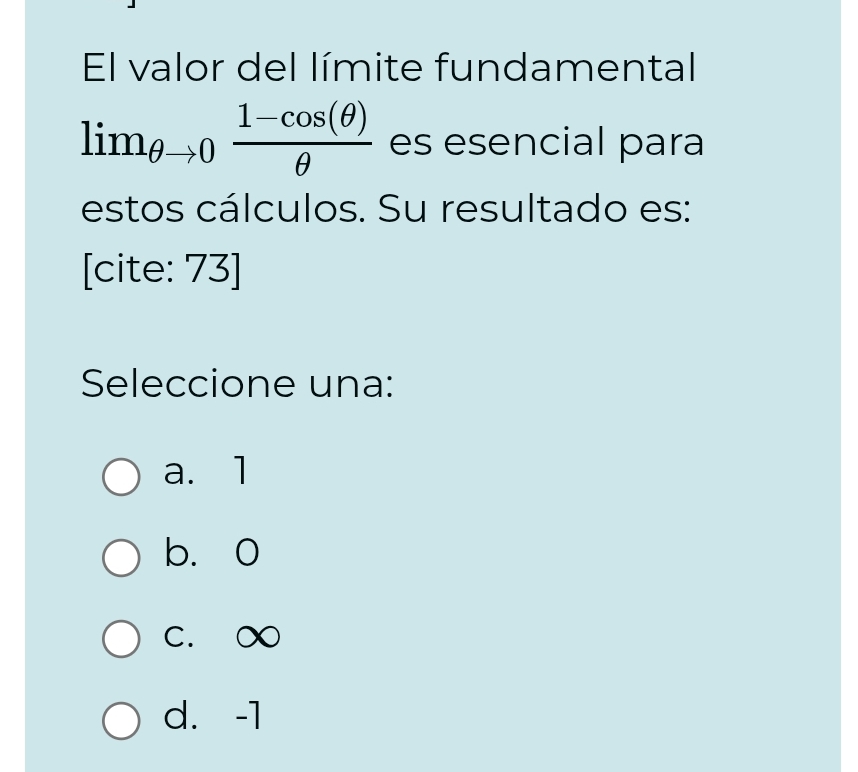The image size is (858, 772).
Task: Click the 'b.' option letter label
Action: tap(181, 552)
